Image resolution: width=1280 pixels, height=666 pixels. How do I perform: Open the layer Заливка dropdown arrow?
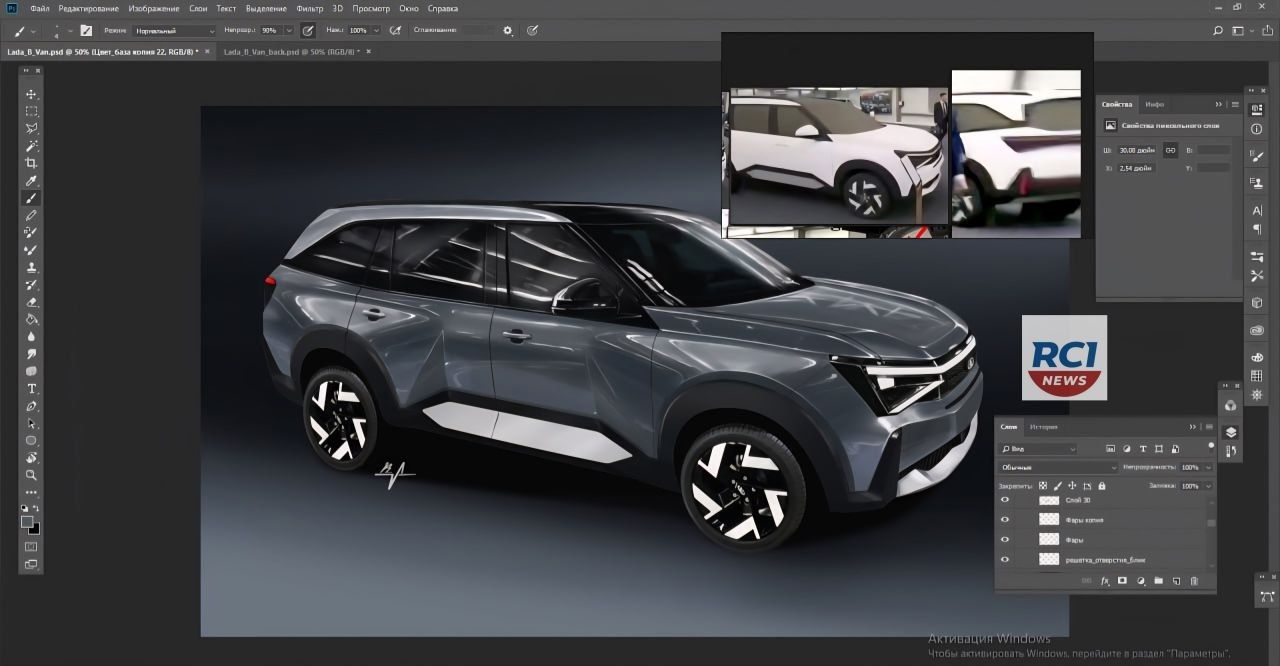pyautogui.click(x=1209, y=486)
